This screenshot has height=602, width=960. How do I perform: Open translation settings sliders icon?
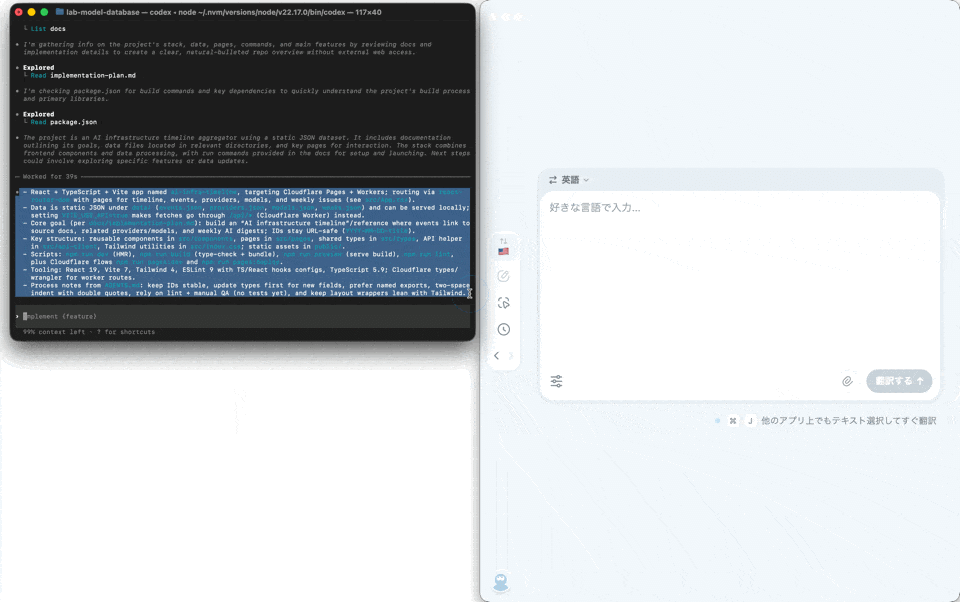[557, 381]
